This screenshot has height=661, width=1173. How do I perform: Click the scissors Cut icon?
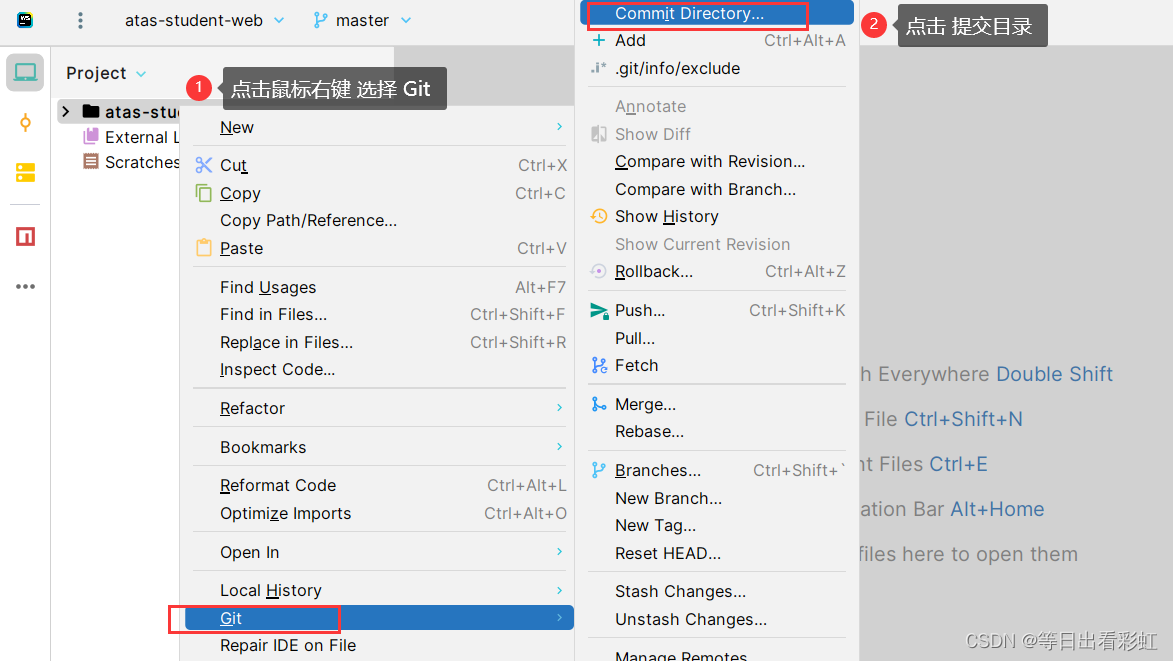[x=203, y=165]
